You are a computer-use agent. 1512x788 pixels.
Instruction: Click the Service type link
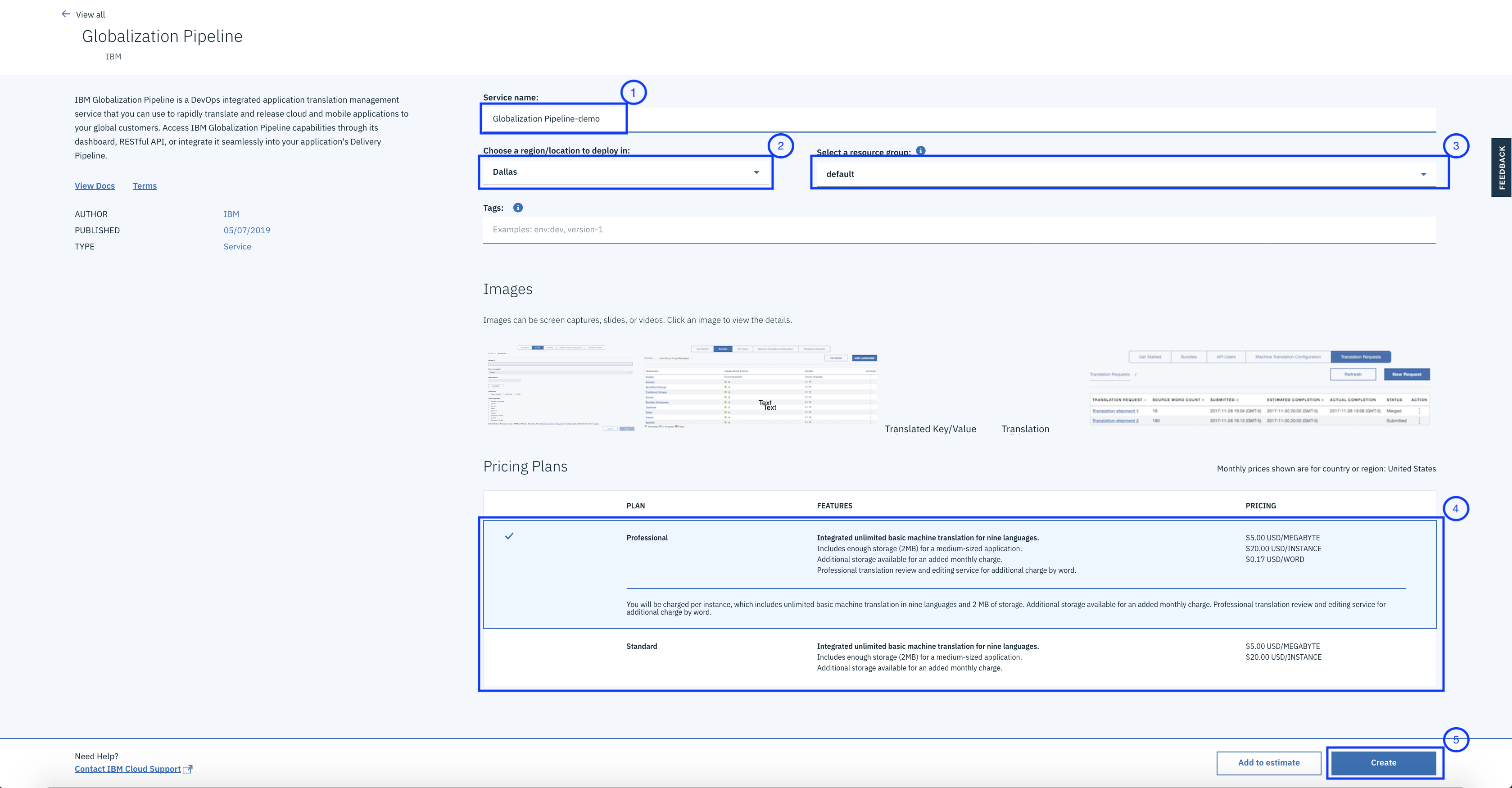click(237, 247)
